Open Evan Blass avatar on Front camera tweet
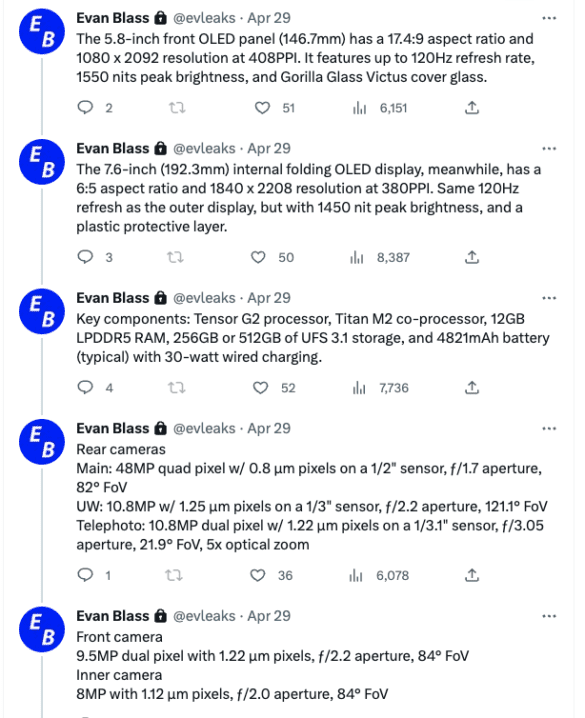 42,630
